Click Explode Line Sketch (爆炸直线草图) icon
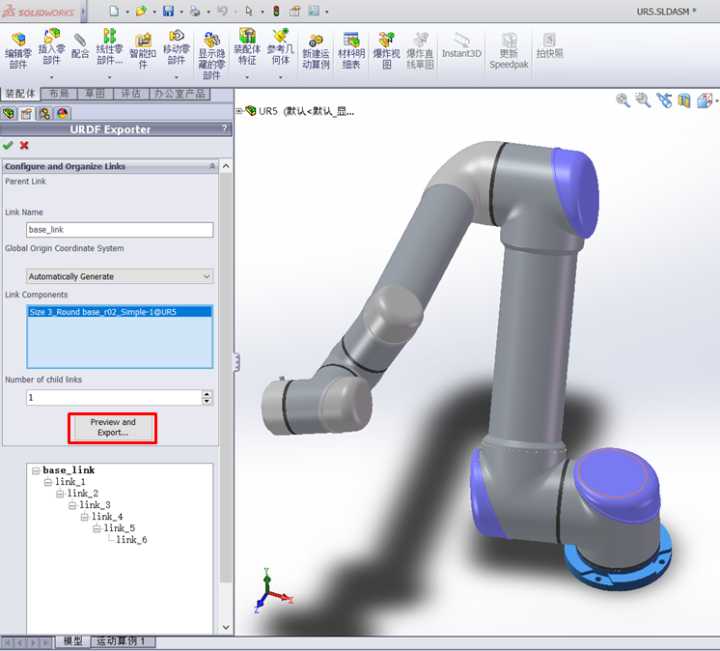This screenshot has height=651, width=720. point(420,51)
